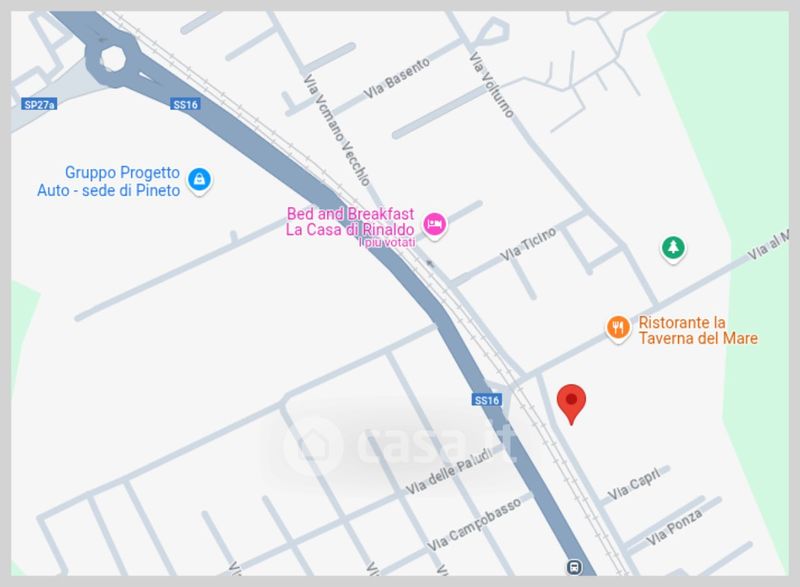Select the Via Ticino street label
The image size is (800, 587).
(528, 244)
